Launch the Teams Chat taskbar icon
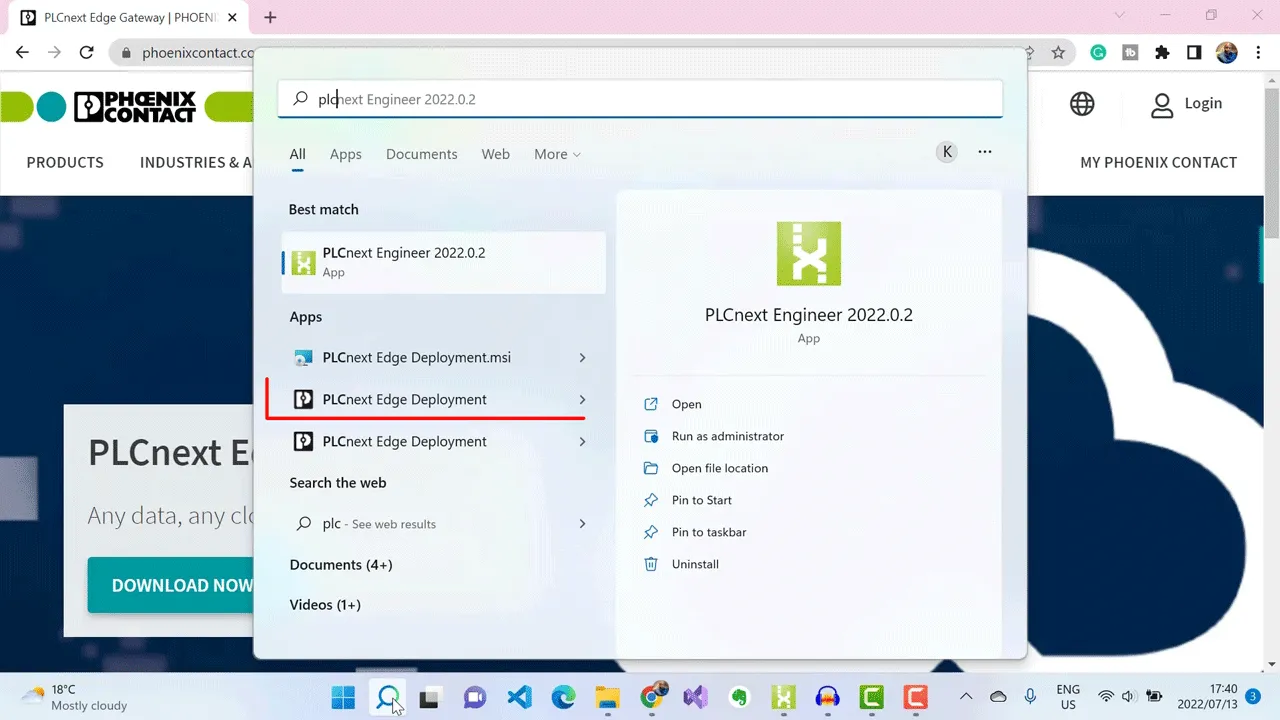 click(x=474, y=697)
